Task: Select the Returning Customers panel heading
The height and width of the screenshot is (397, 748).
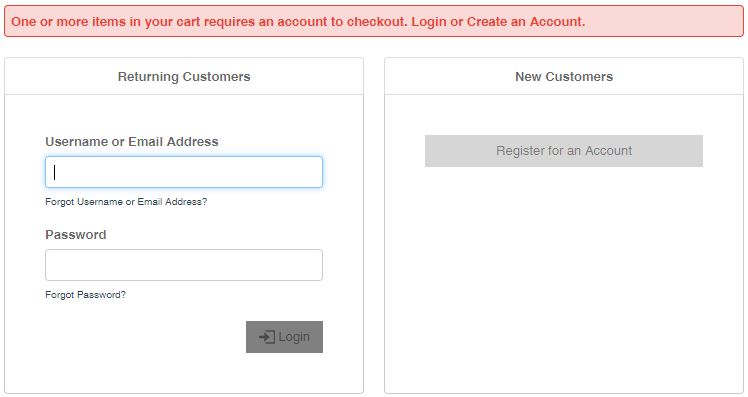Action: click(184, 77)
